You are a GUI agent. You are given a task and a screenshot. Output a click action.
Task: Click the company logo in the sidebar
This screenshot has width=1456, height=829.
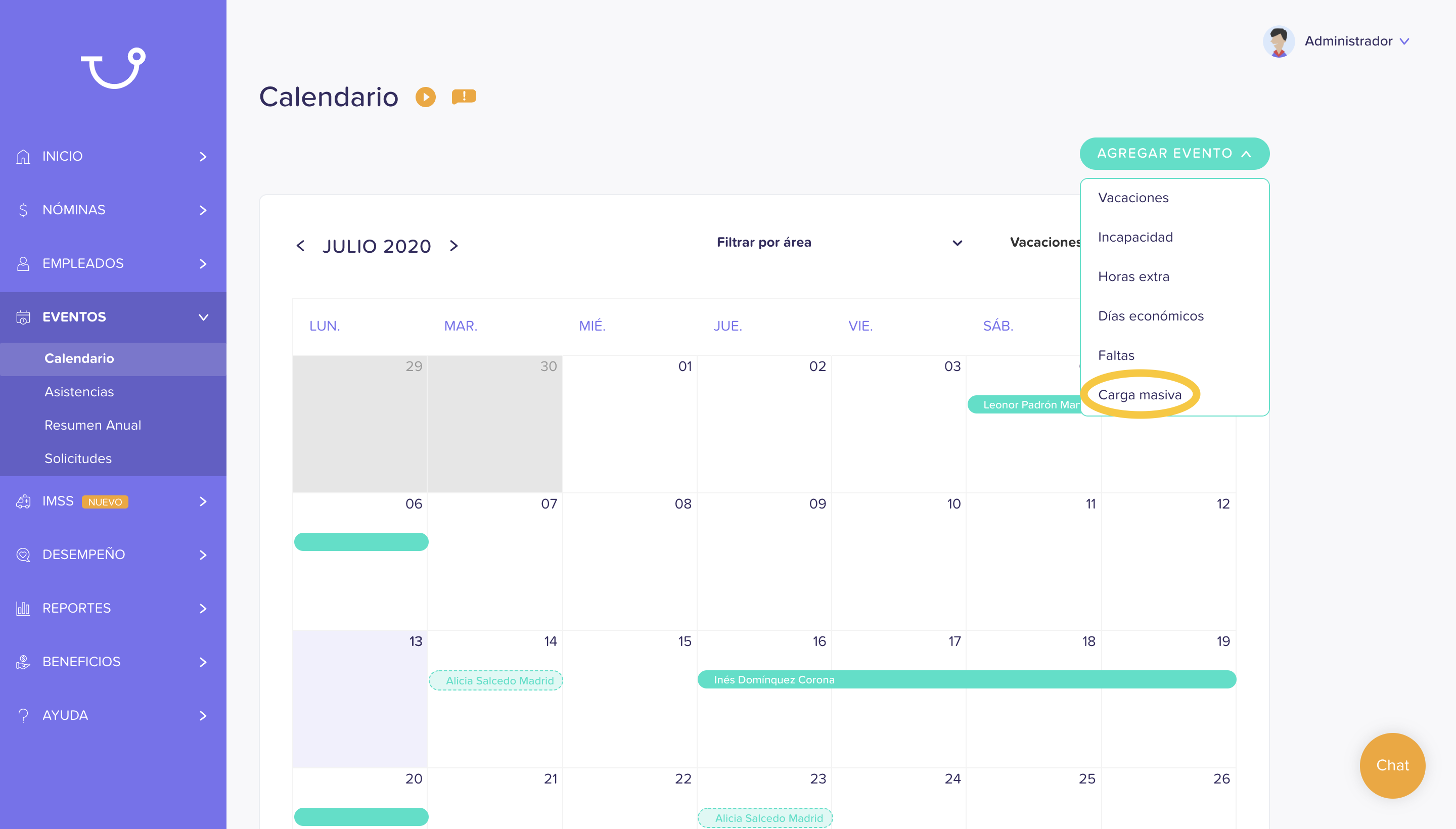coord(113,68)
